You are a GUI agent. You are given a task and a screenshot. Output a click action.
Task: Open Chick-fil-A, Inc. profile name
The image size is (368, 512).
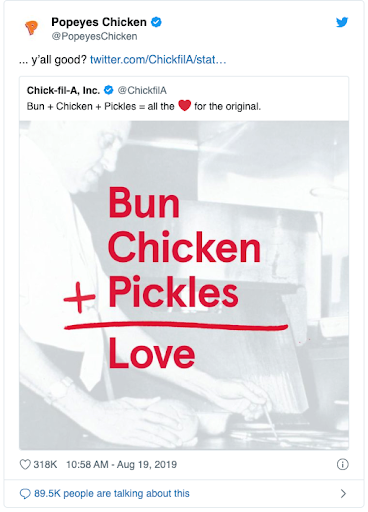63,90
